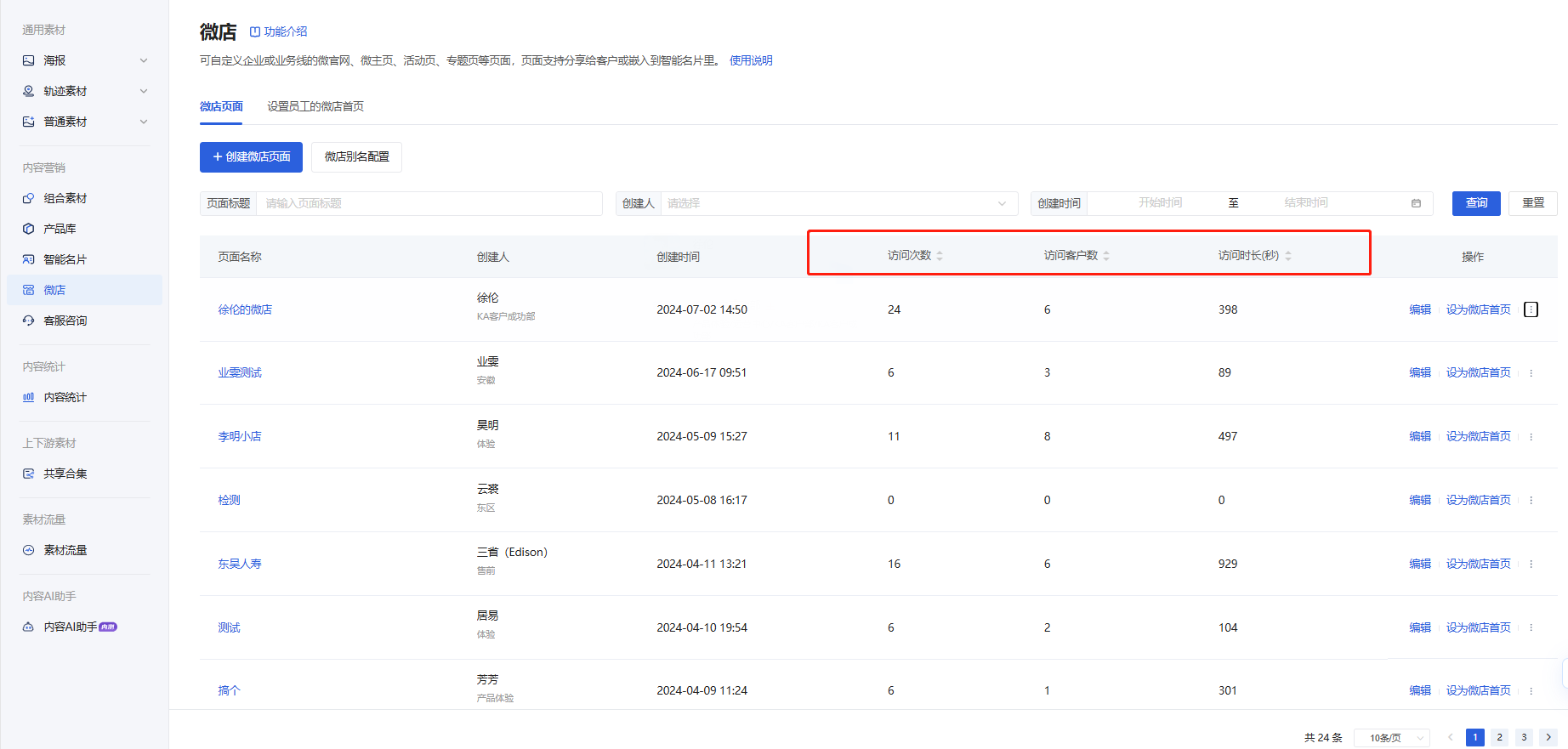Expand the 海报 submenu chevron
1568x749 pixels.
144,60
